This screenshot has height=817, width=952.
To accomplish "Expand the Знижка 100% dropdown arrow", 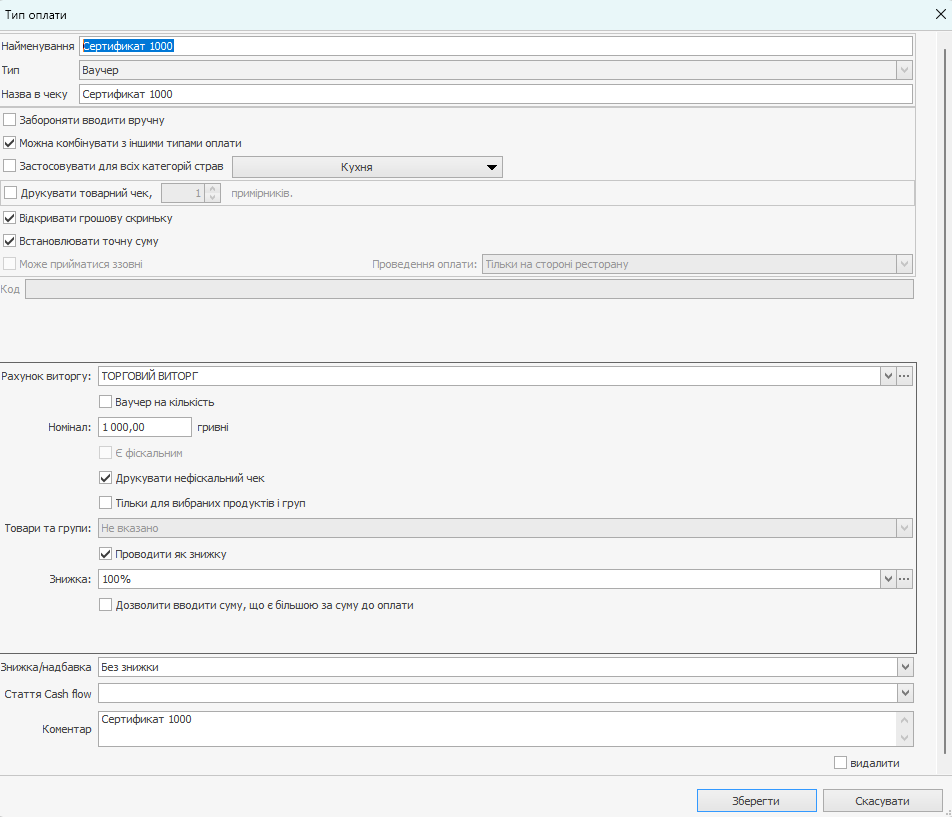I will tap(887, 579).
